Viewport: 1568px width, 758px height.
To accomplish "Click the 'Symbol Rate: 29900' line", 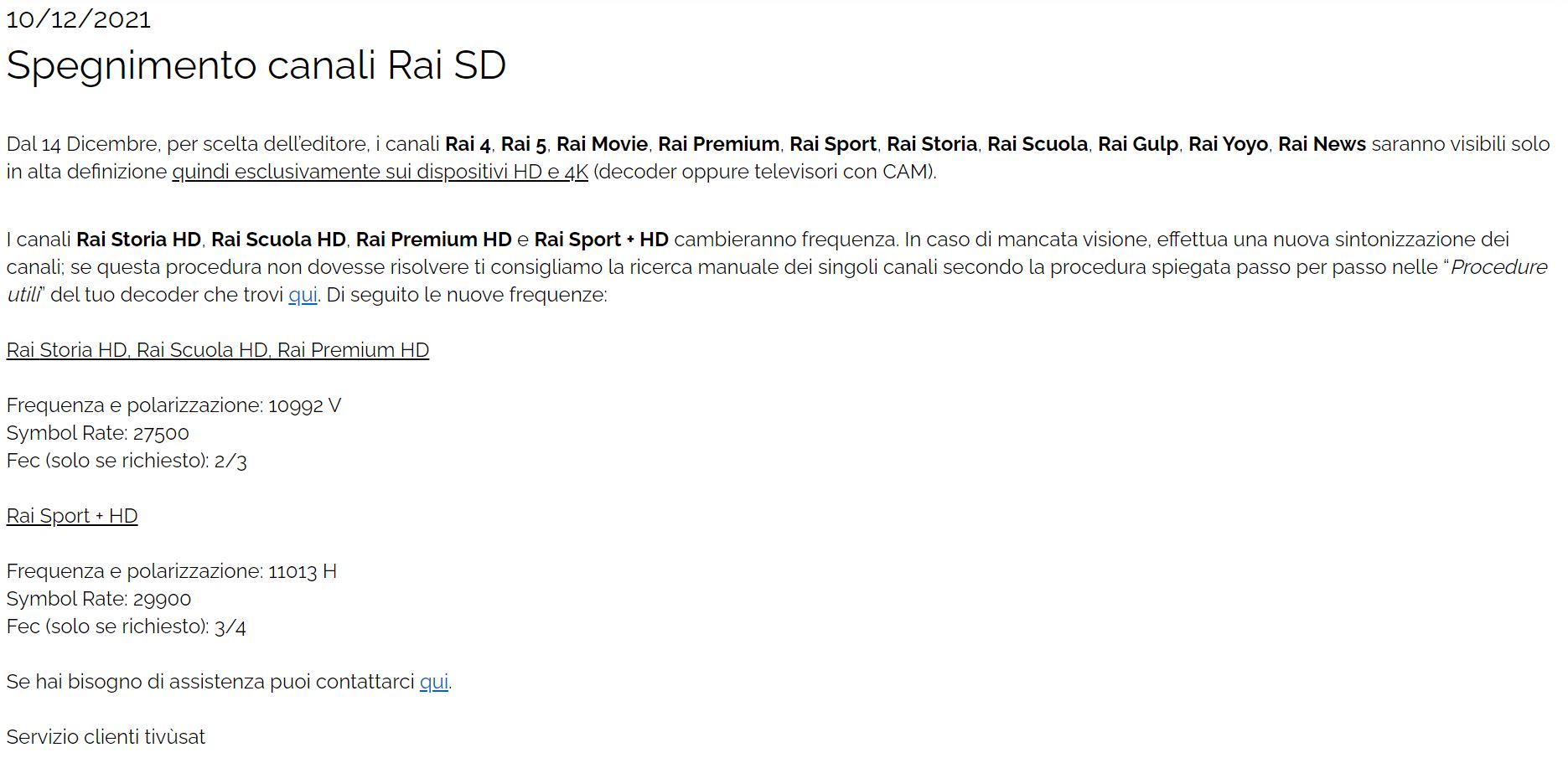I will (x=99, y=599).
